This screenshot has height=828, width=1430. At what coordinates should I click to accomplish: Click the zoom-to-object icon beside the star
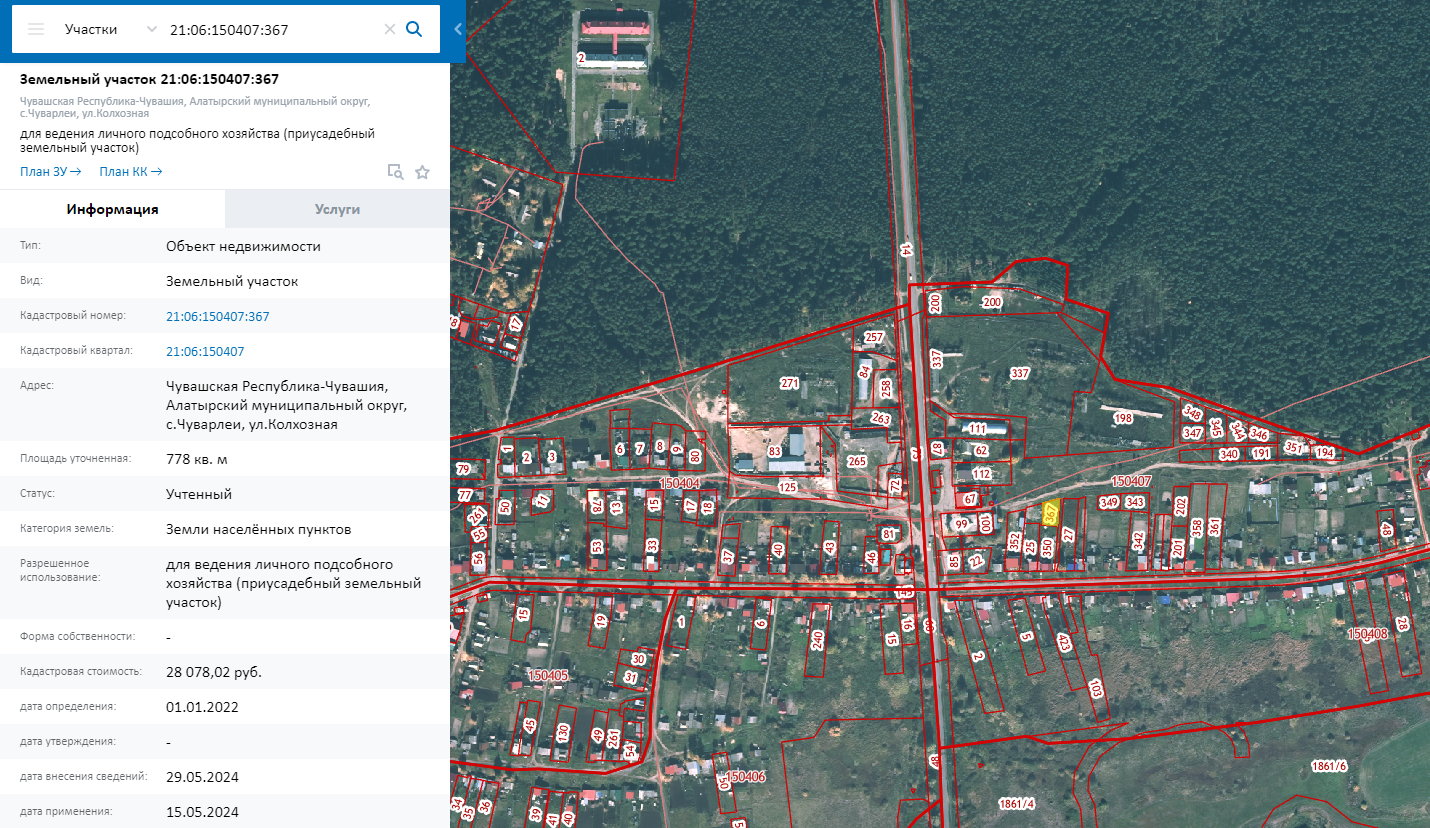click(x=396, y=172)
